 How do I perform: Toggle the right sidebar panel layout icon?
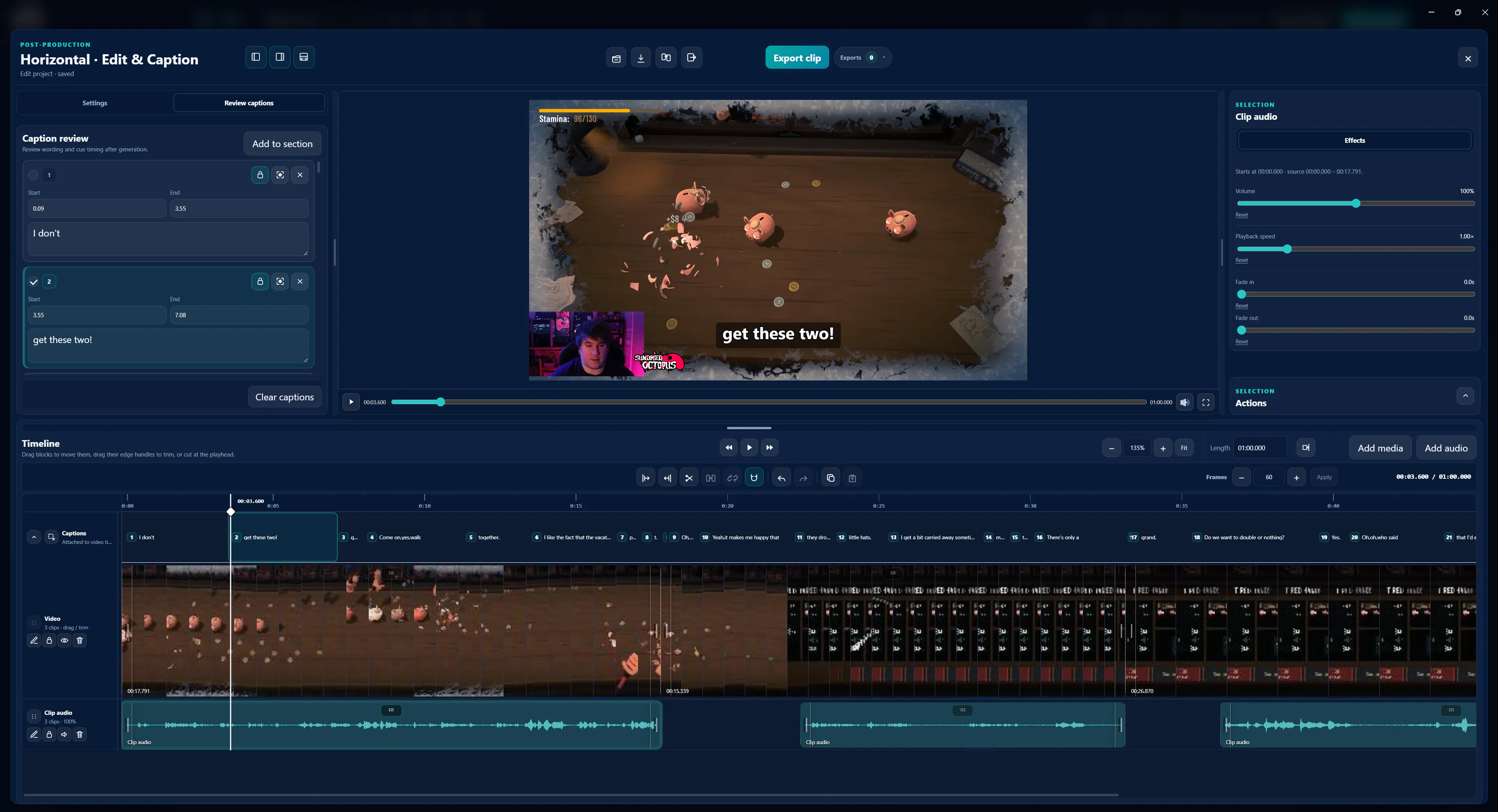pyautogui.click(x=280, y=57)
